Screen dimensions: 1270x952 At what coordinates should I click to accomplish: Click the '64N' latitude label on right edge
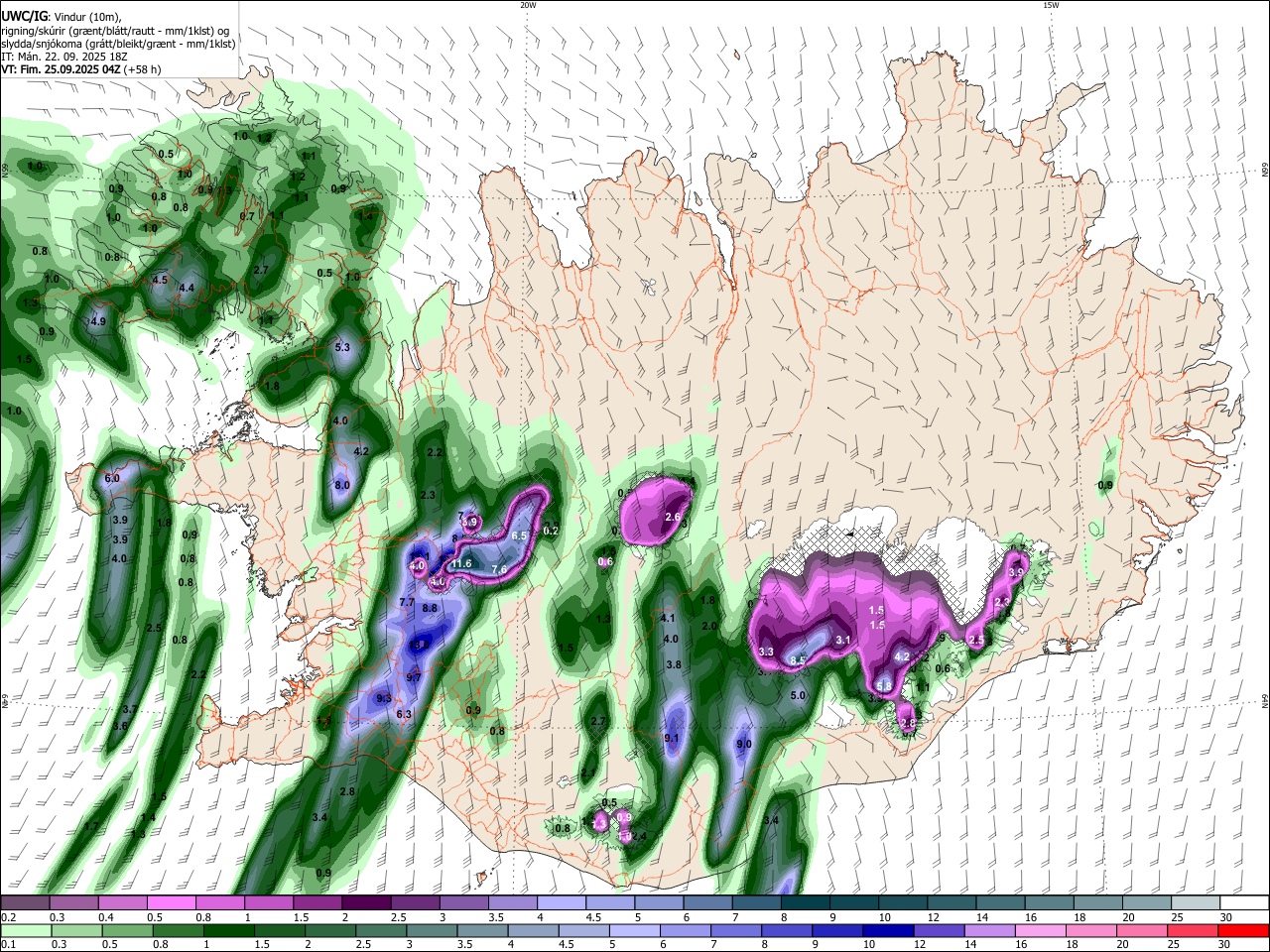(1265, 701)
